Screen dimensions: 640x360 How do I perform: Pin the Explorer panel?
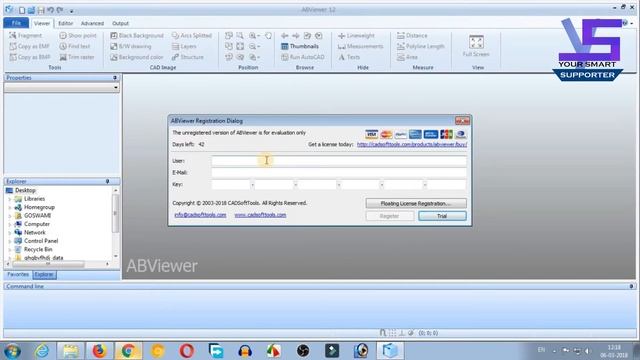107,181
